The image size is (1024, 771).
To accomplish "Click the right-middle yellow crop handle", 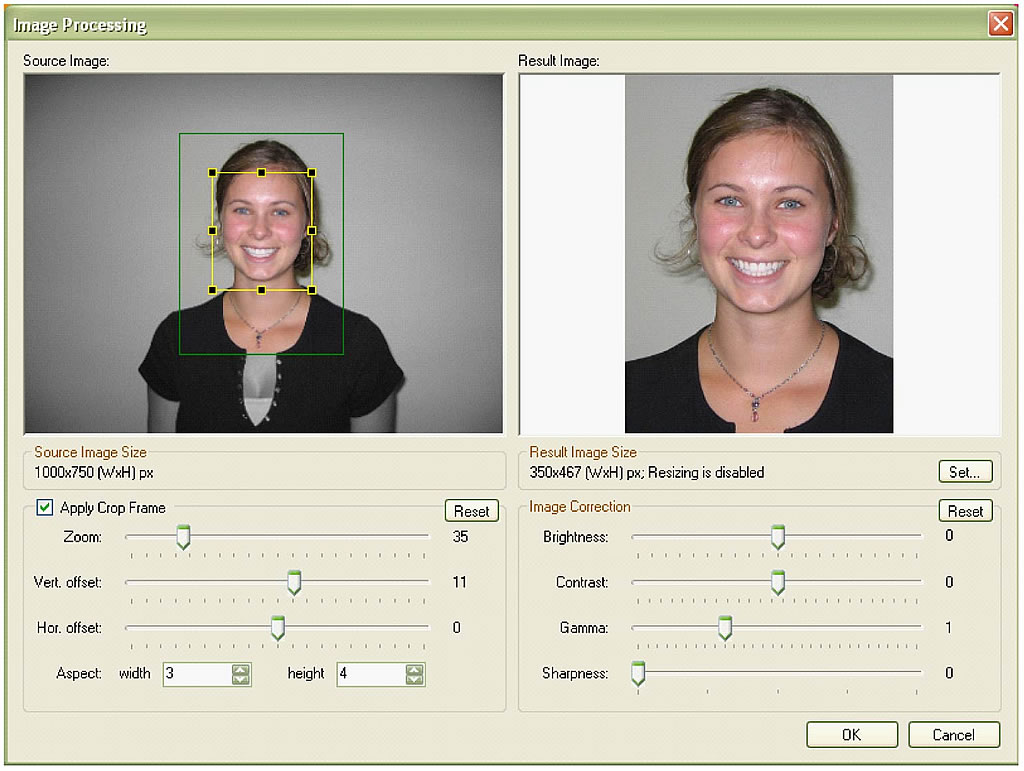I will click(x=312, y=230).
